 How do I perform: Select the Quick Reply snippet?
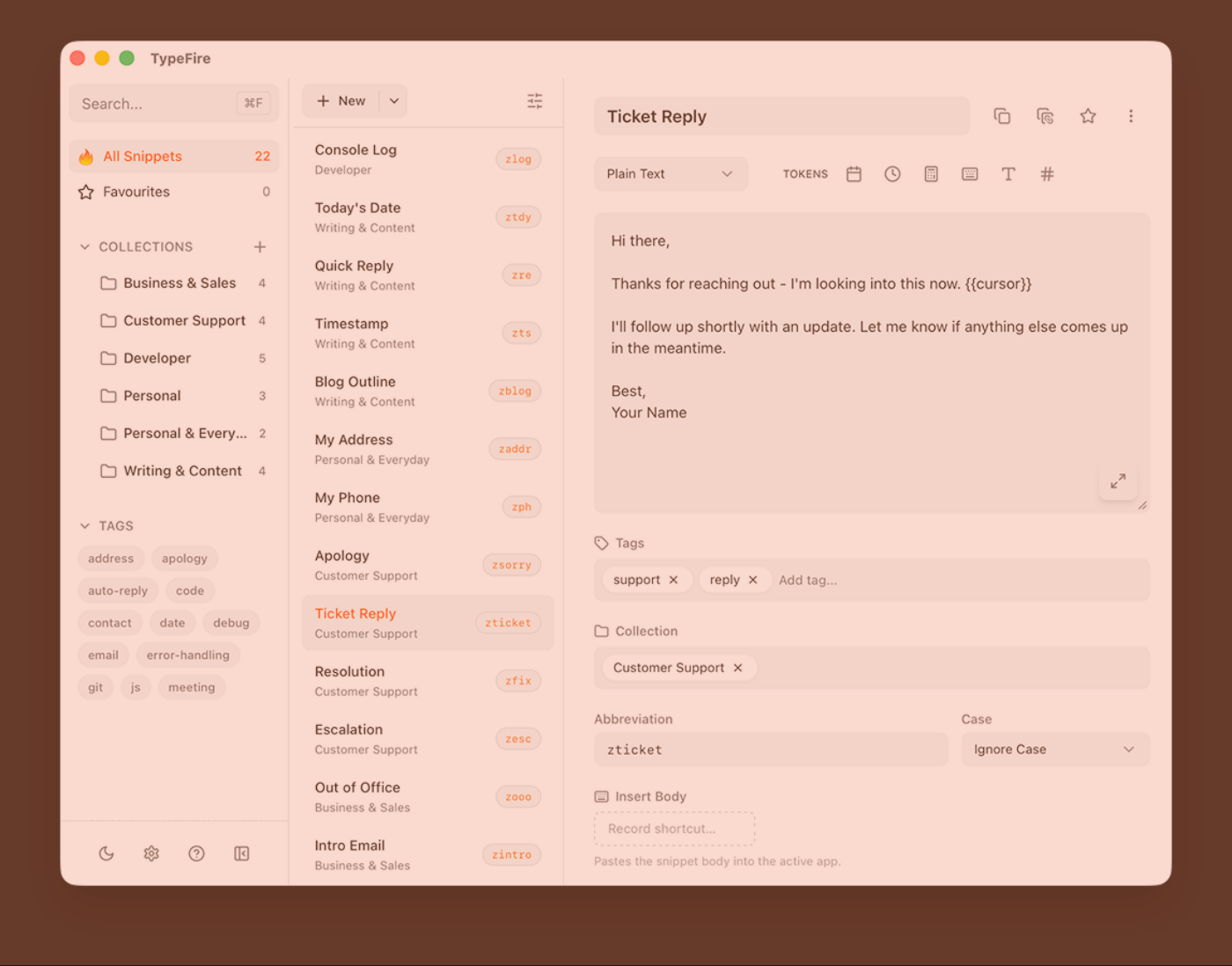(x=428, y=275)
